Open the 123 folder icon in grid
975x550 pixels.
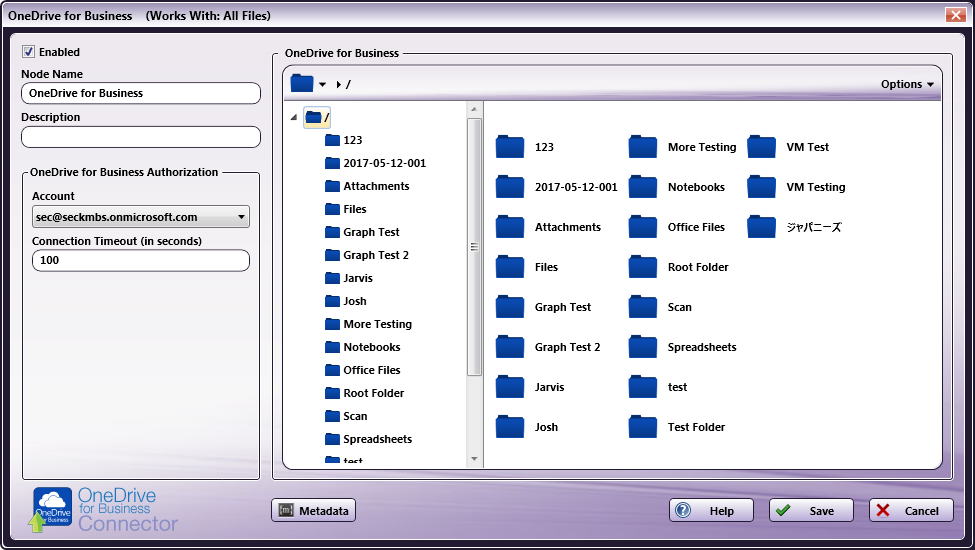(x=510, y=147)
